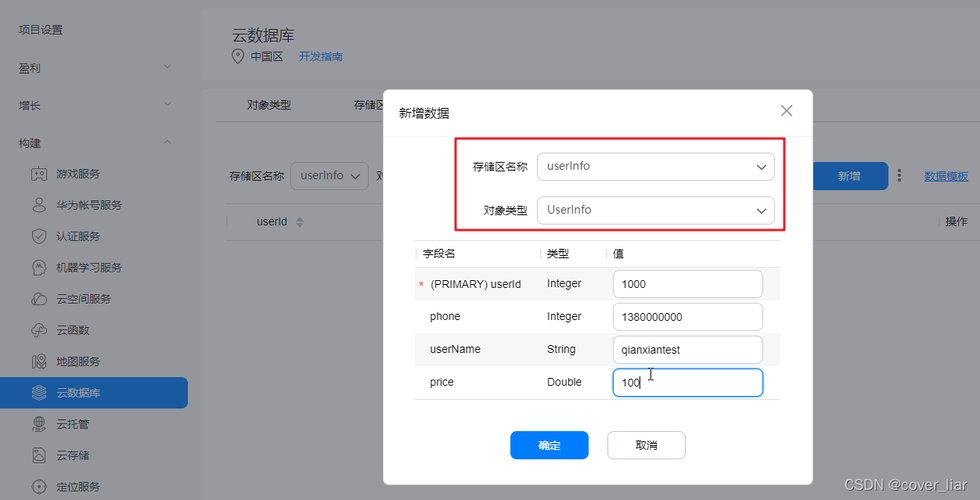The height and width of the screenshot is (500, 980).
Task: Click the (PRIMARY) userId field name
Action: [476, 284]
